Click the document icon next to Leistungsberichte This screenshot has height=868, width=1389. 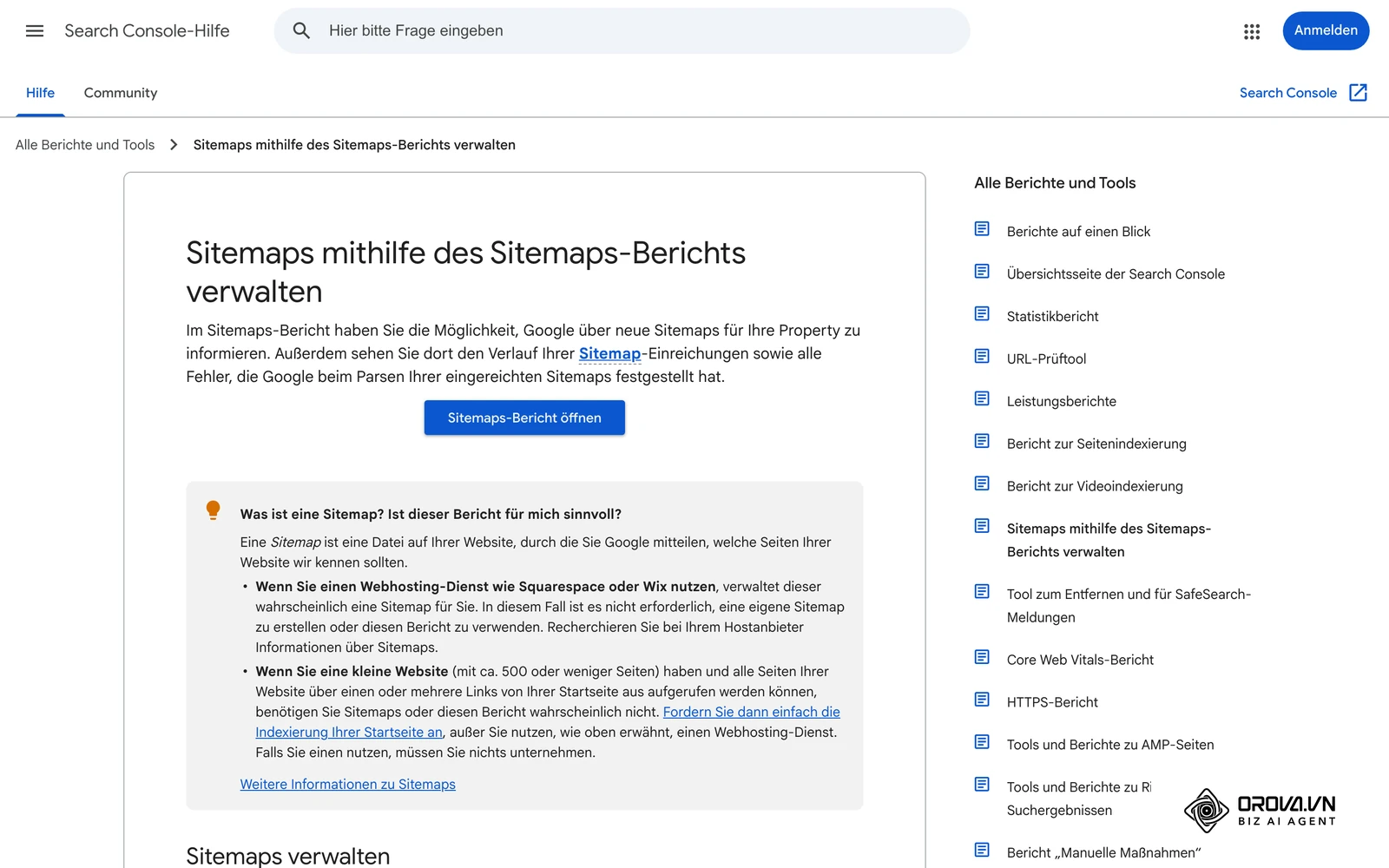pos(982,399)
